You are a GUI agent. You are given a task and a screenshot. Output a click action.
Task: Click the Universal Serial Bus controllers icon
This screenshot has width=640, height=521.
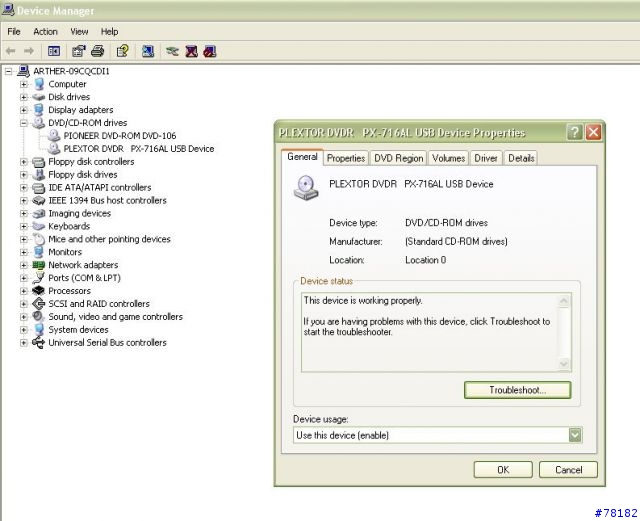point(39,343)
